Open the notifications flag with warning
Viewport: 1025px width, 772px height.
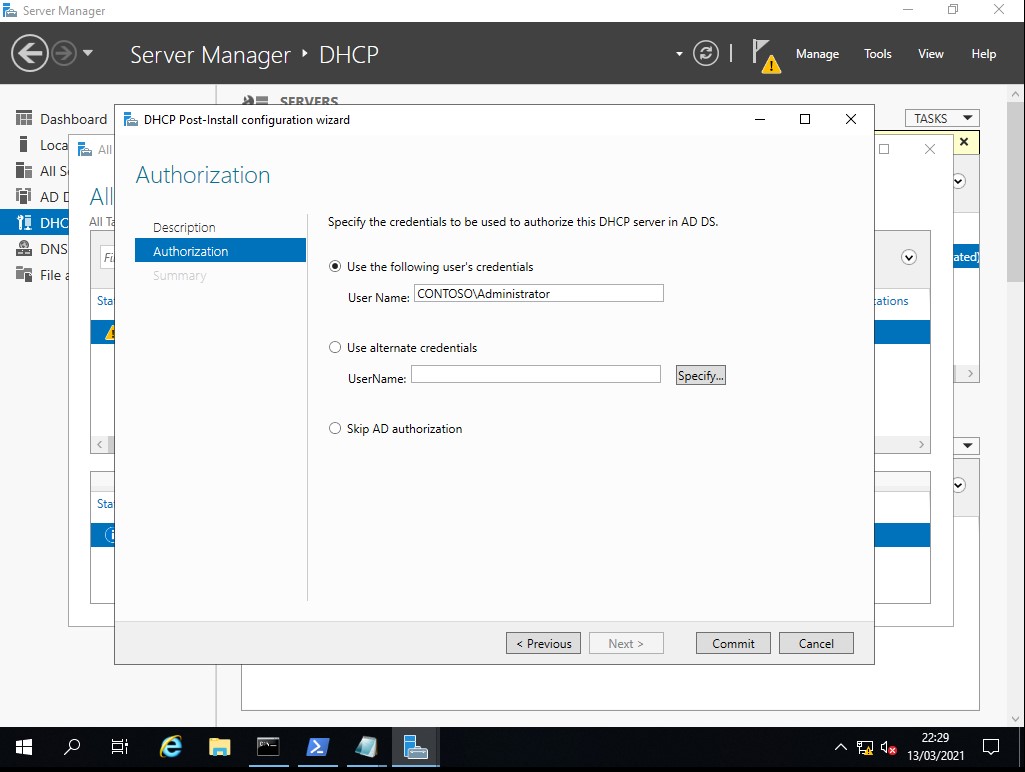point(765,55)
